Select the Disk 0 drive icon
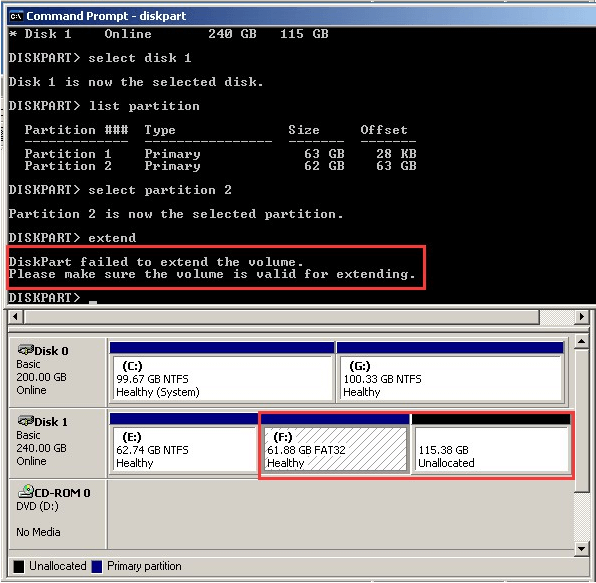596x583 pixels. point(26,350)
